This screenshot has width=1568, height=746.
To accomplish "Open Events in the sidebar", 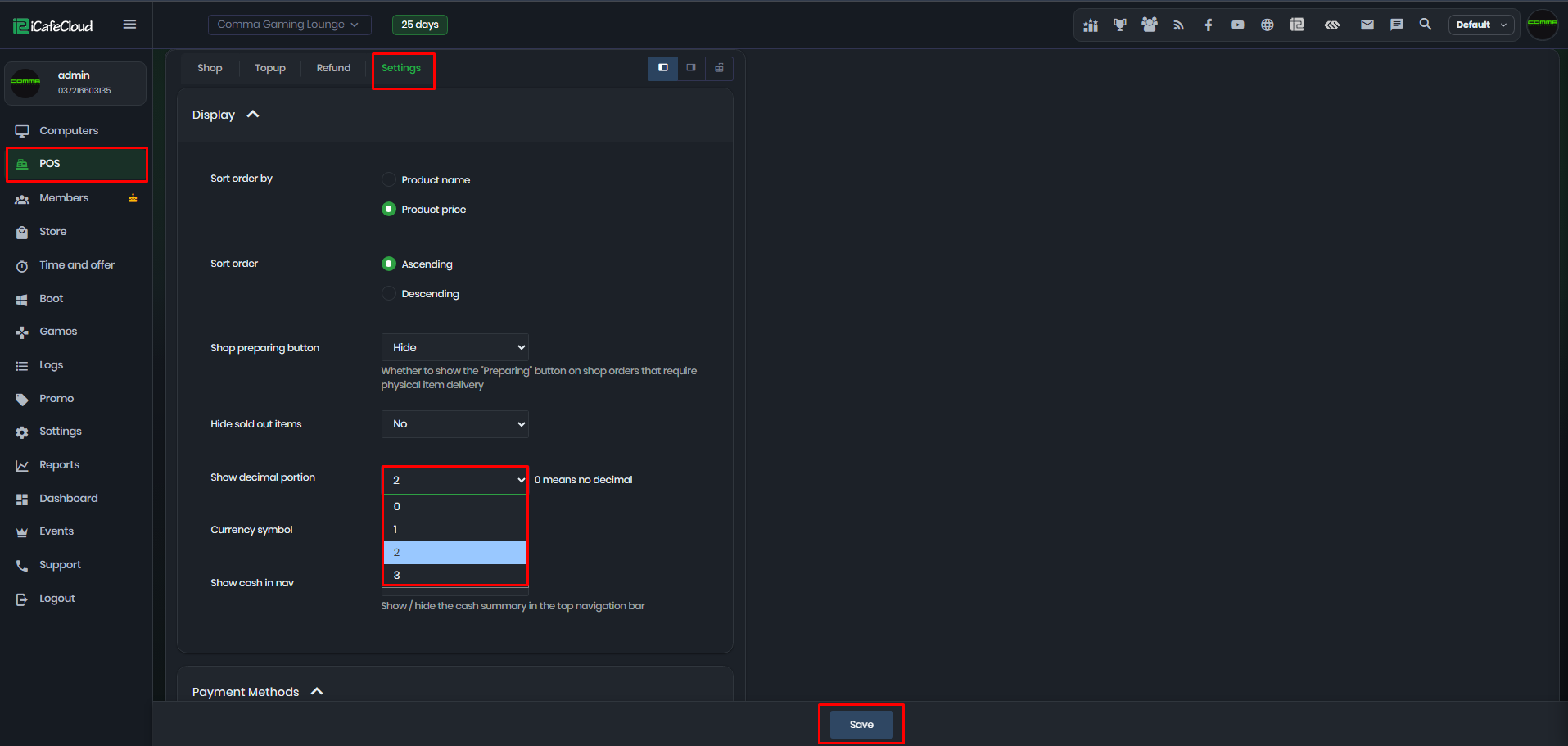I will tap(76, 531).
